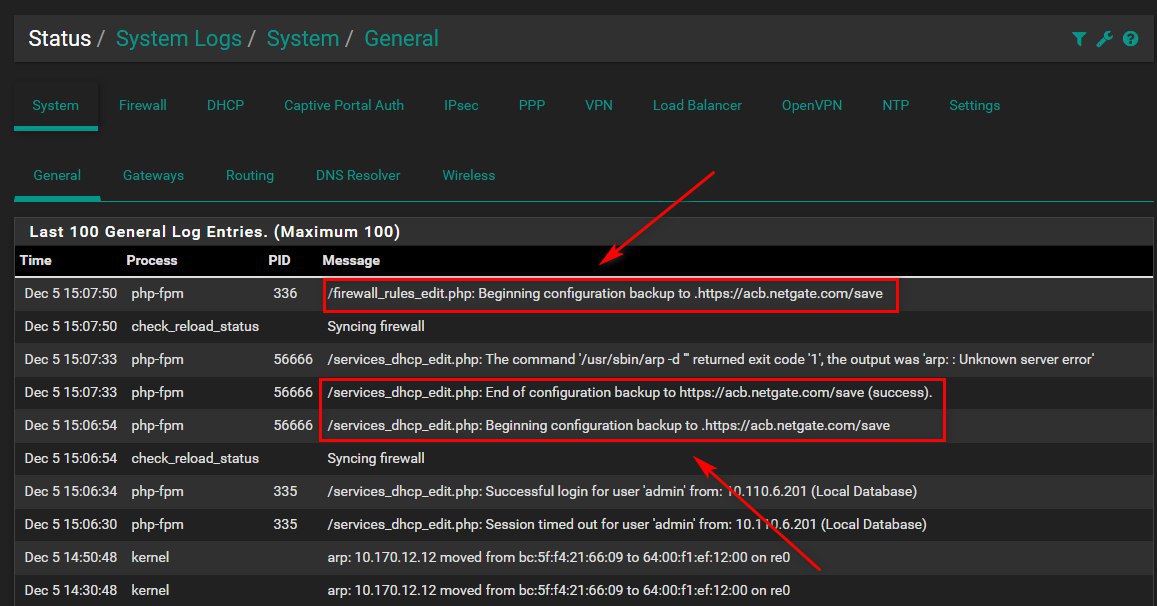Click the Dec 5 14:30:48 kernel arp message
The height and width of the screenshot is (606, 1157).
tap(559, 590)
